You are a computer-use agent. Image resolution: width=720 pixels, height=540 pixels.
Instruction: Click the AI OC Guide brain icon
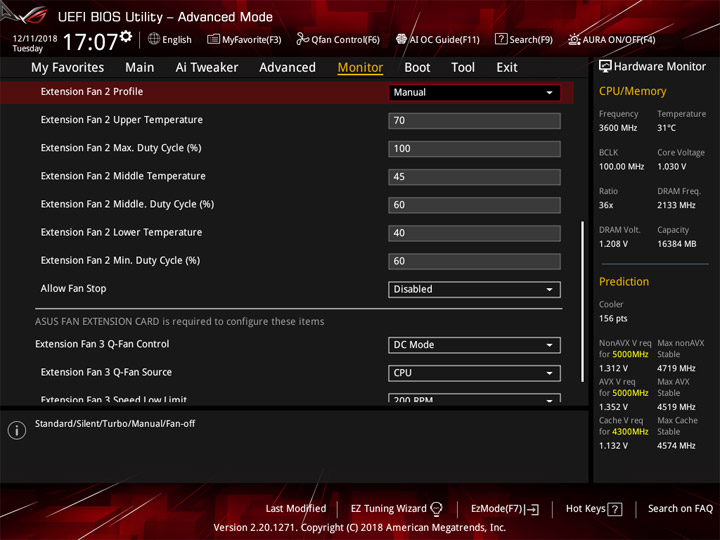[401, 39]
